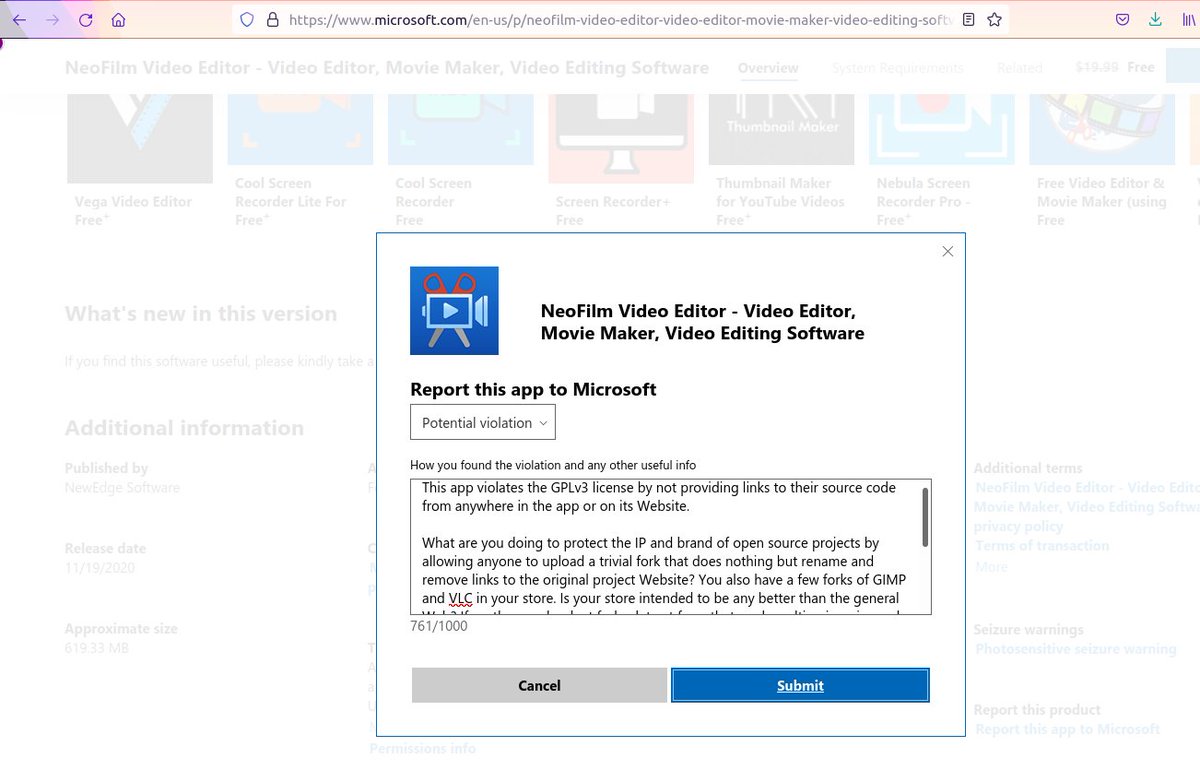Open Cool Screen Recorder app tile
The image size is (1200, 770).
(x=460, y=160)
